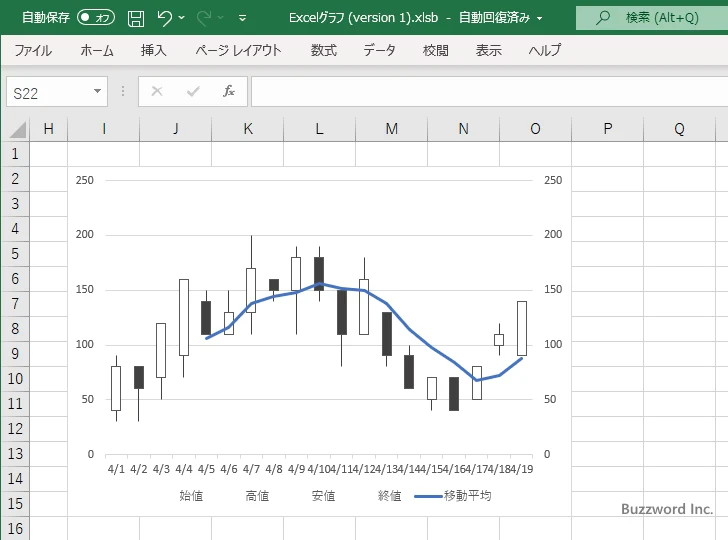Select row 1 header

[15, 154]
